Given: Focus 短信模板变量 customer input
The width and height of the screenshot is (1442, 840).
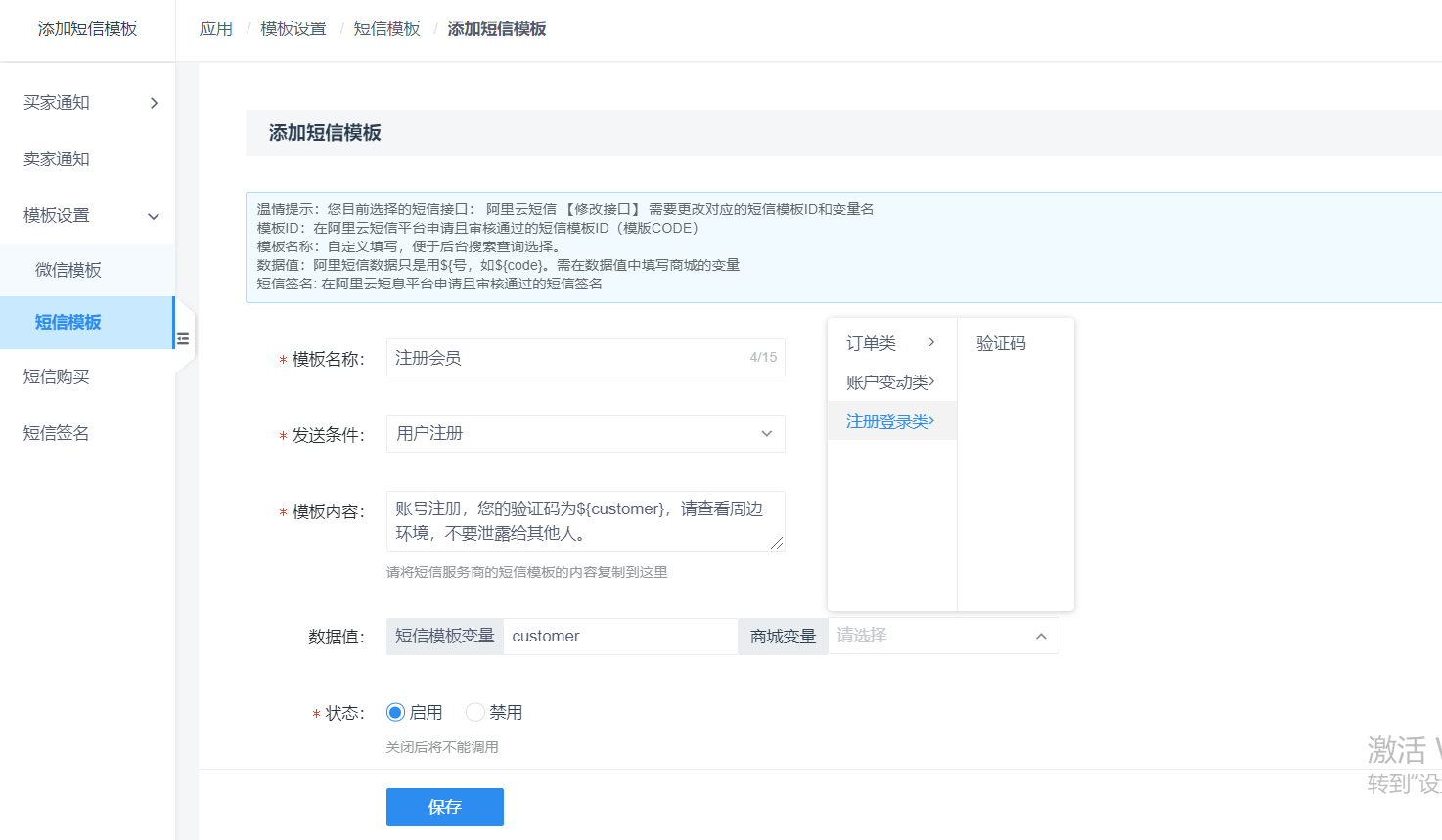Looking at the screenshot, I should point(620,637).
